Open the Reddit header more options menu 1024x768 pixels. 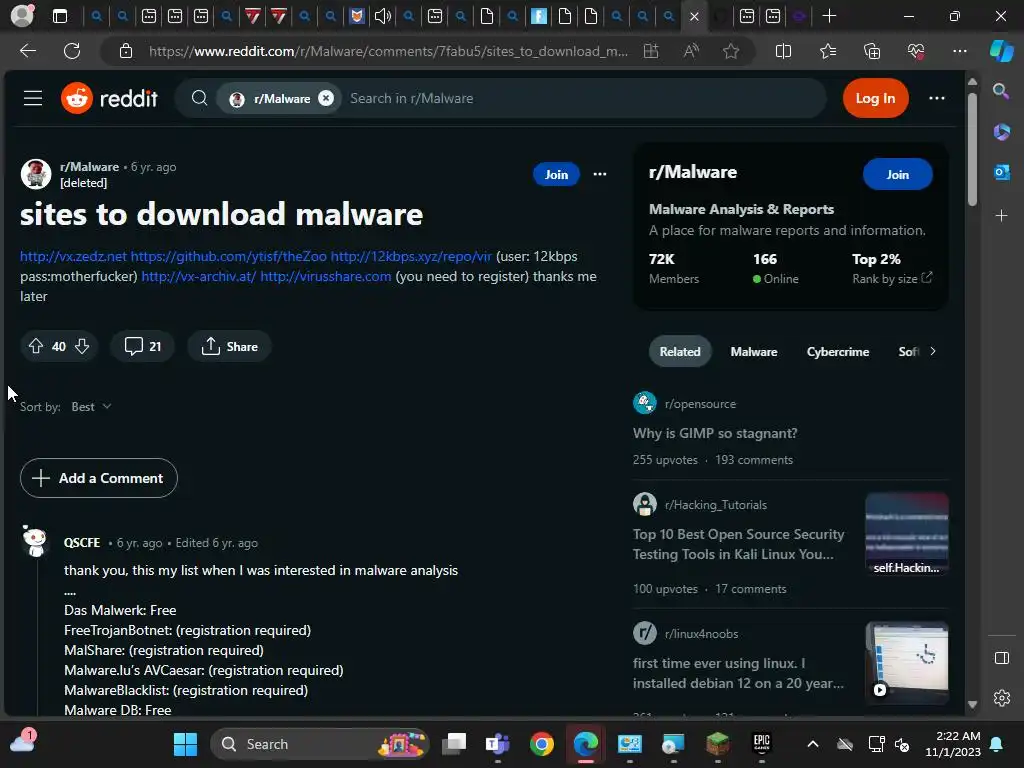tap(936, 99)
